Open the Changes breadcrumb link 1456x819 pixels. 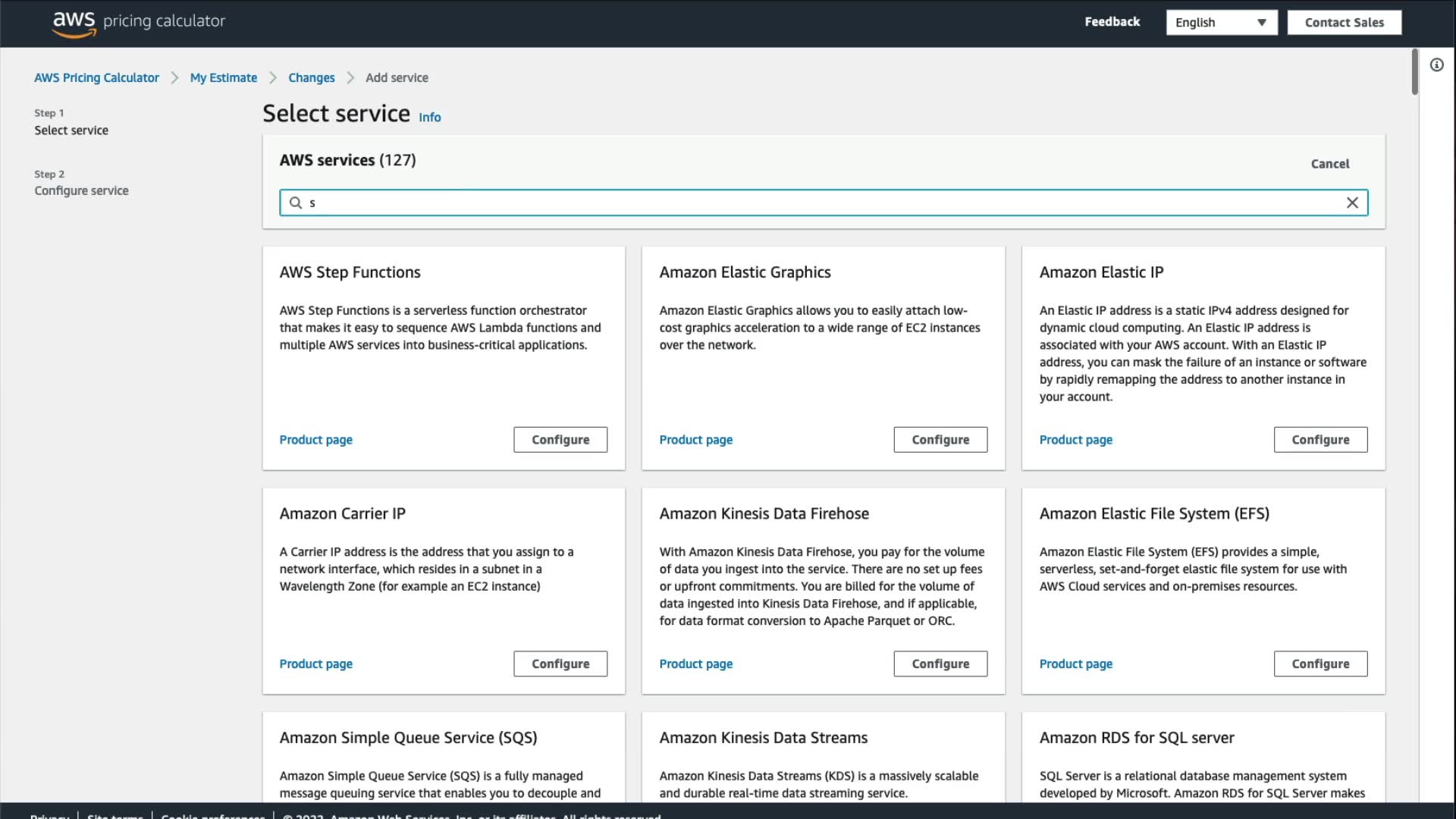click(x=311, y=77)
